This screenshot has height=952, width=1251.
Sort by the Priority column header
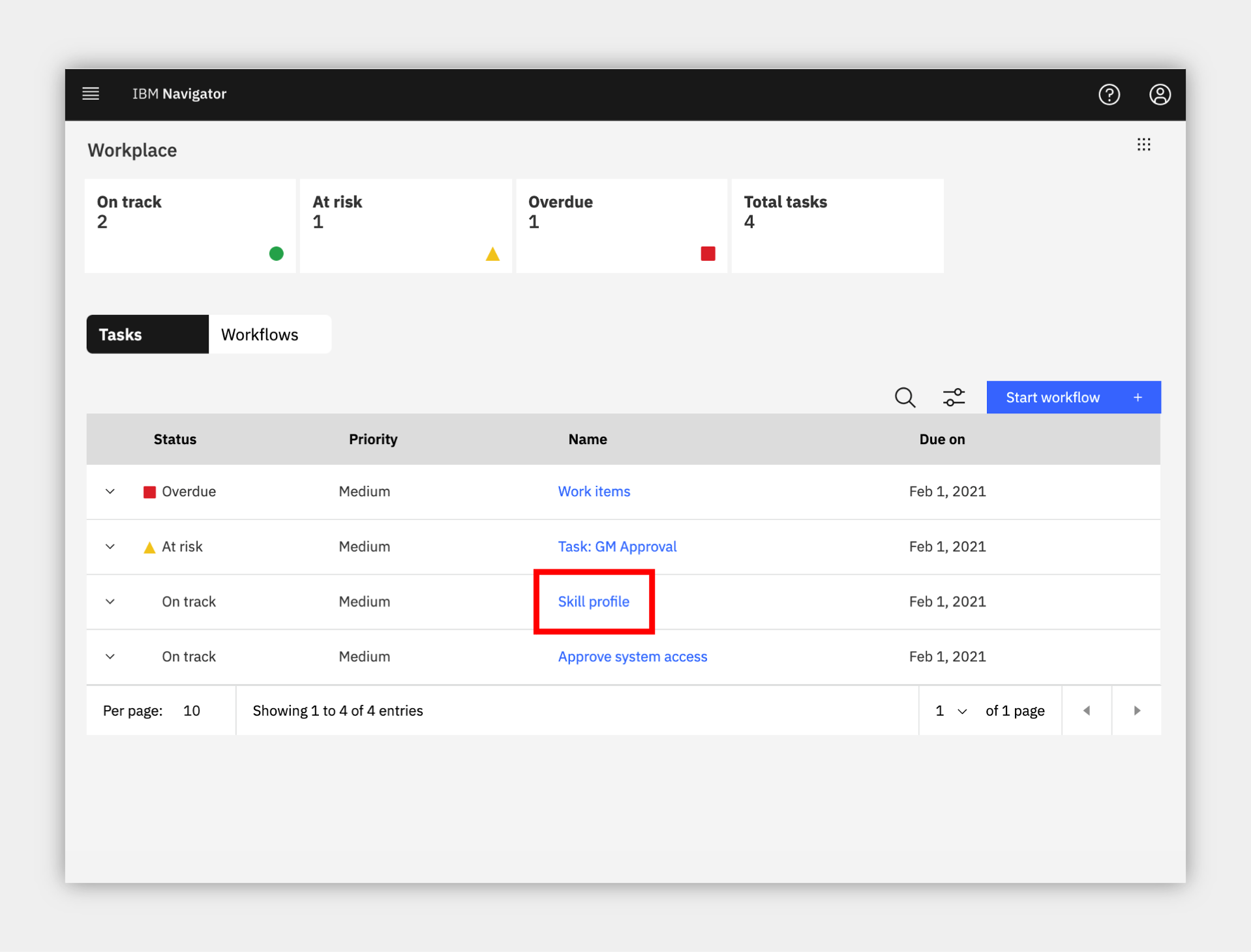click(x=373, y=439)
